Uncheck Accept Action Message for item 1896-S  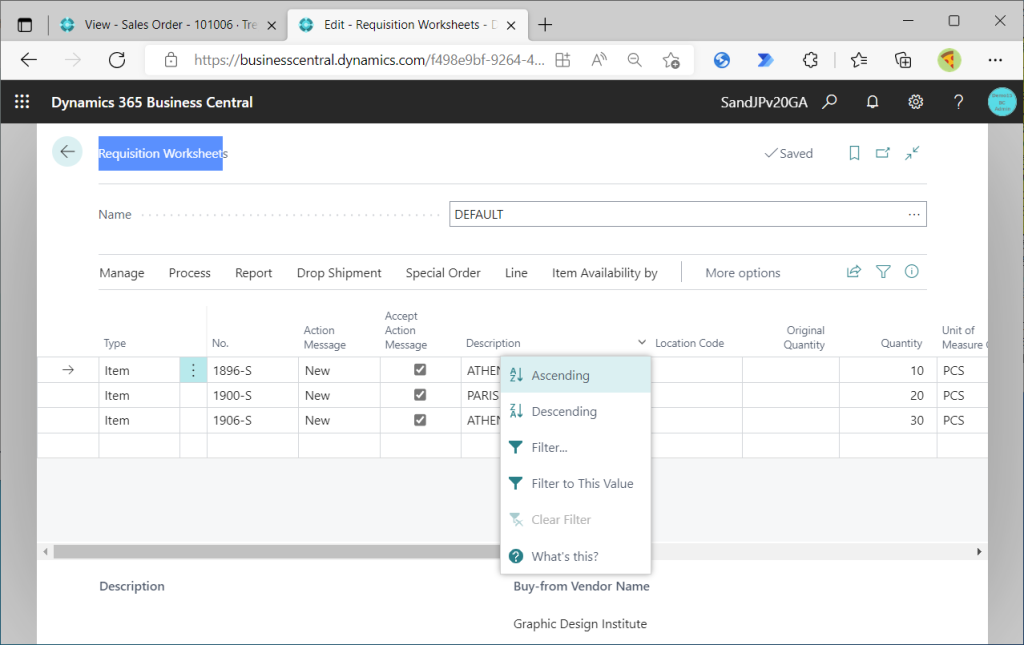point(420,370)
